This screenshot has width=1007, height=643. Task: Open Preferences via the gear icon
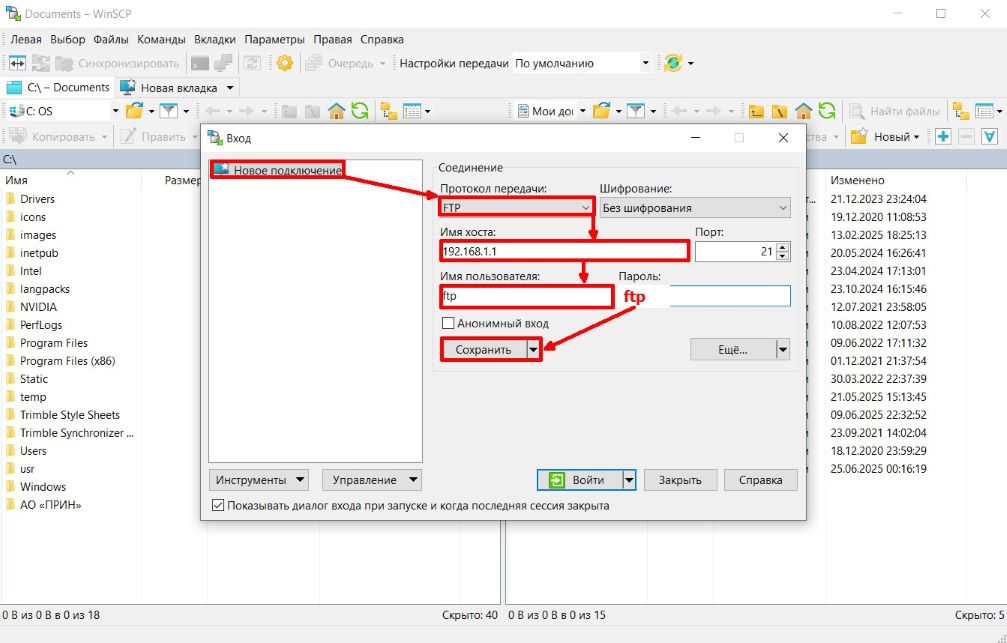[x=284, y=63]
